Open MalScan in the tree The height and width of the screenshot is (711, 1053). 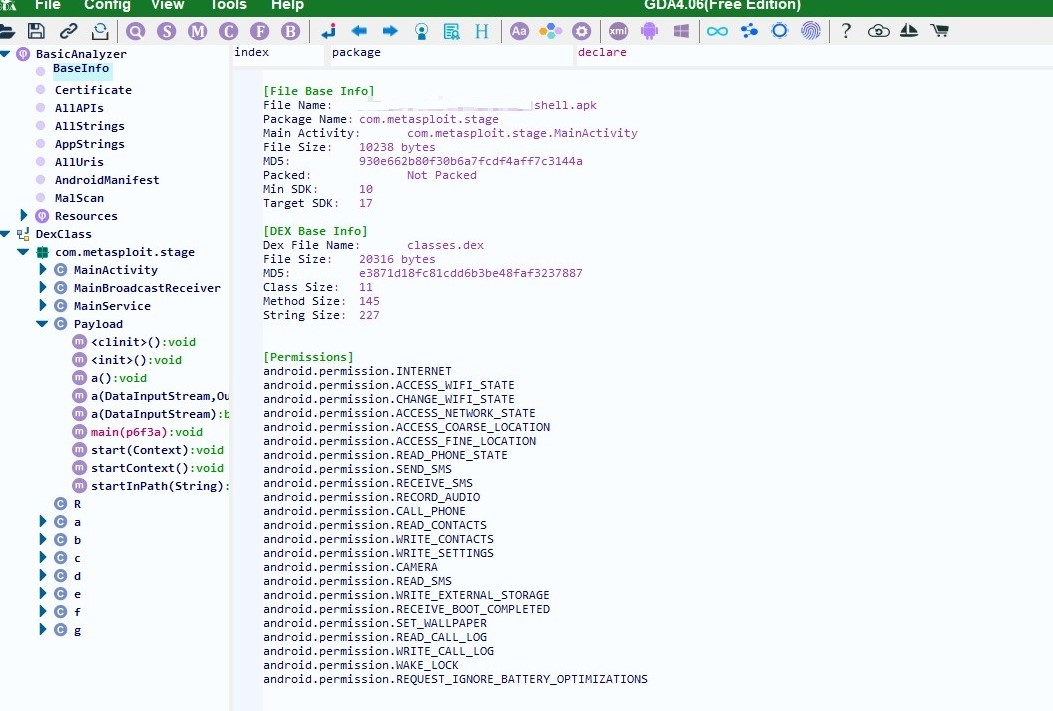pos(79,198)
